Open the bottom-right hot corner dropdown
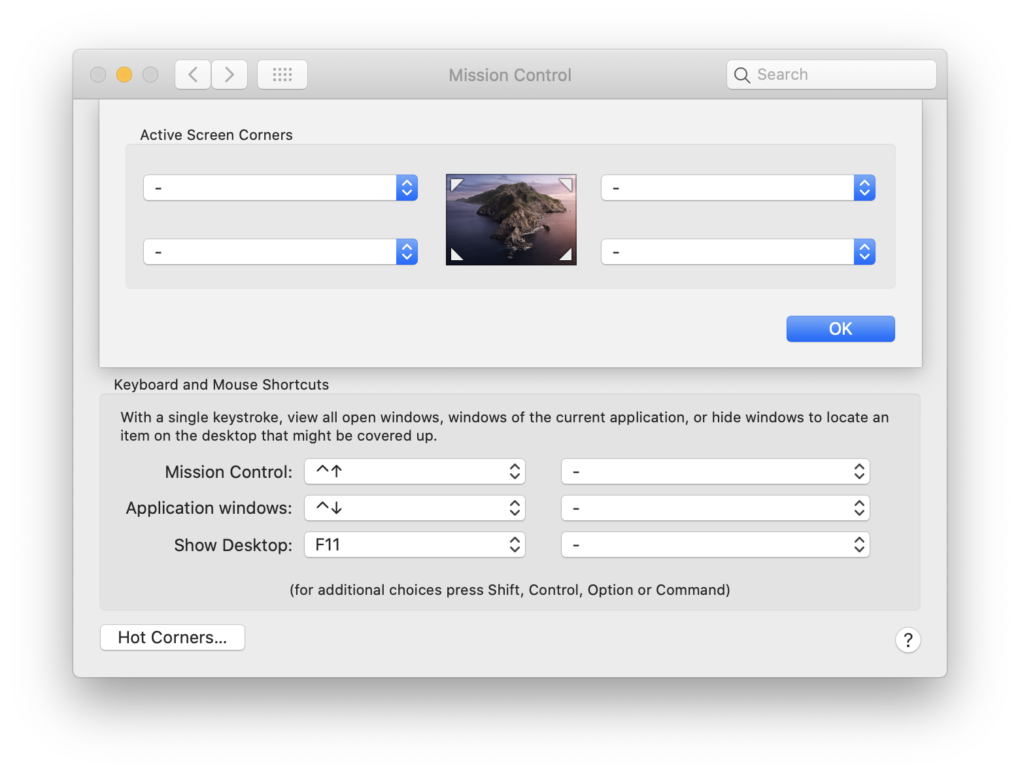 [738, 251]
